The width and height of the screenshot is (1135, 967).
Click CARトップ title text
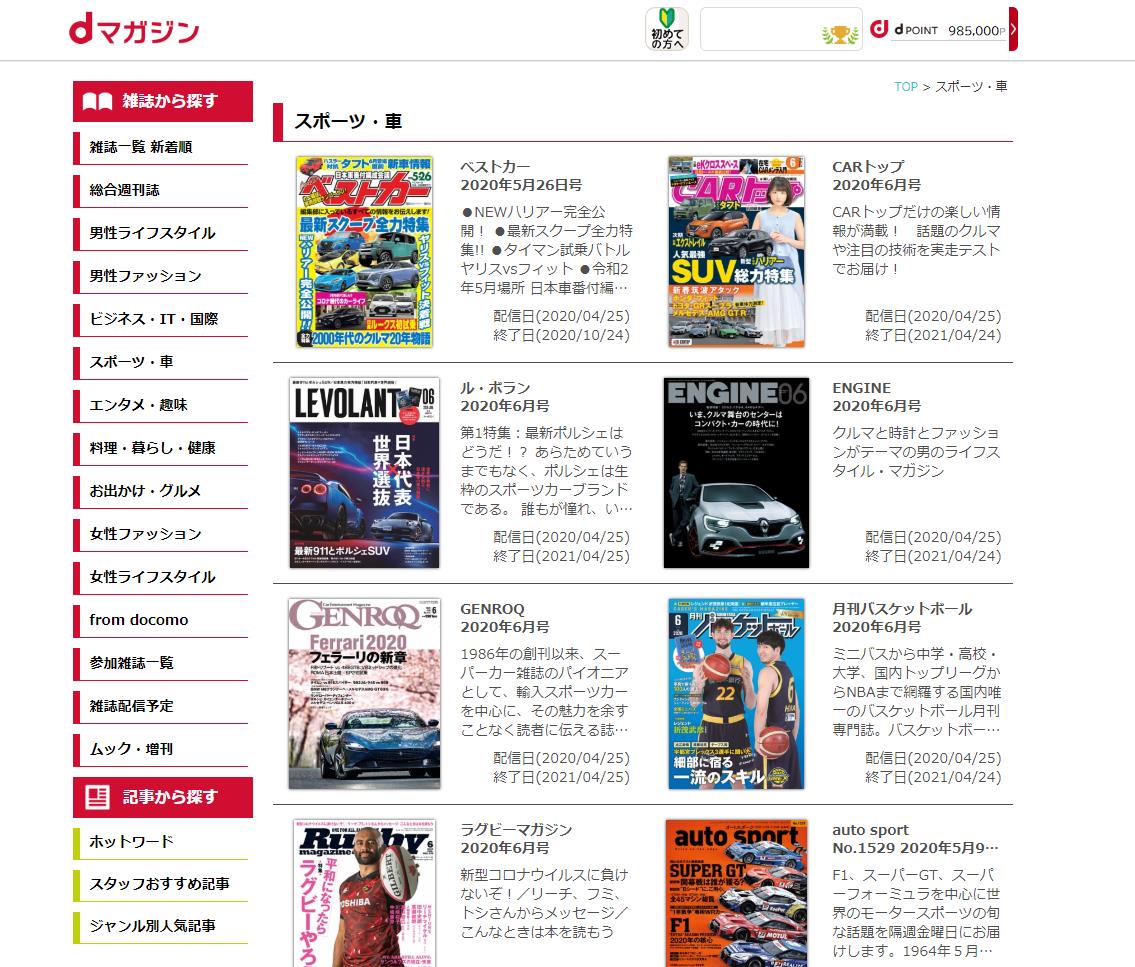tap(868, 167)
